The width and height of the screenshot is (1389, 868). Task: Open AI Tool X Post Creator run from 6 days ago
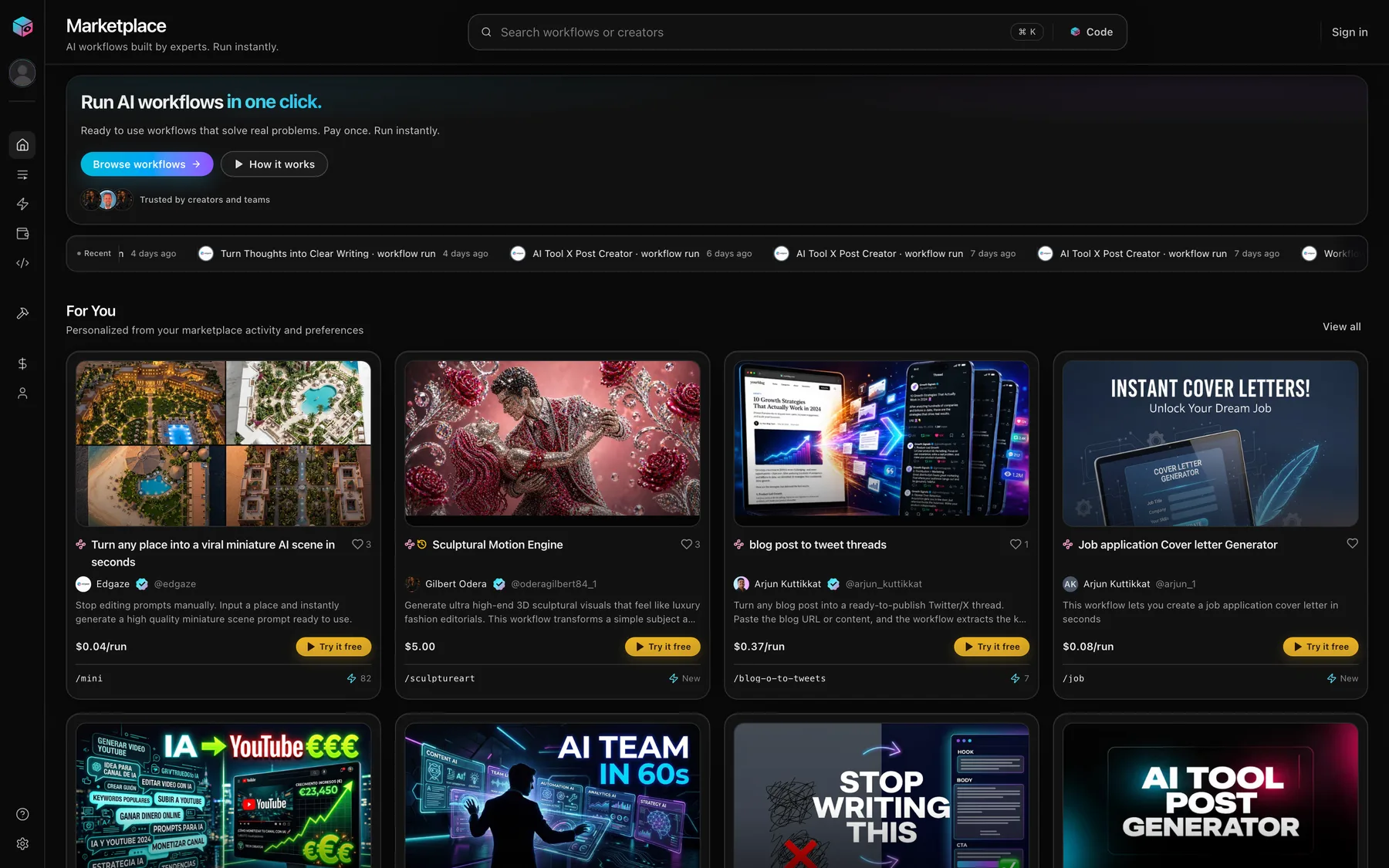[x=631, y=254]
